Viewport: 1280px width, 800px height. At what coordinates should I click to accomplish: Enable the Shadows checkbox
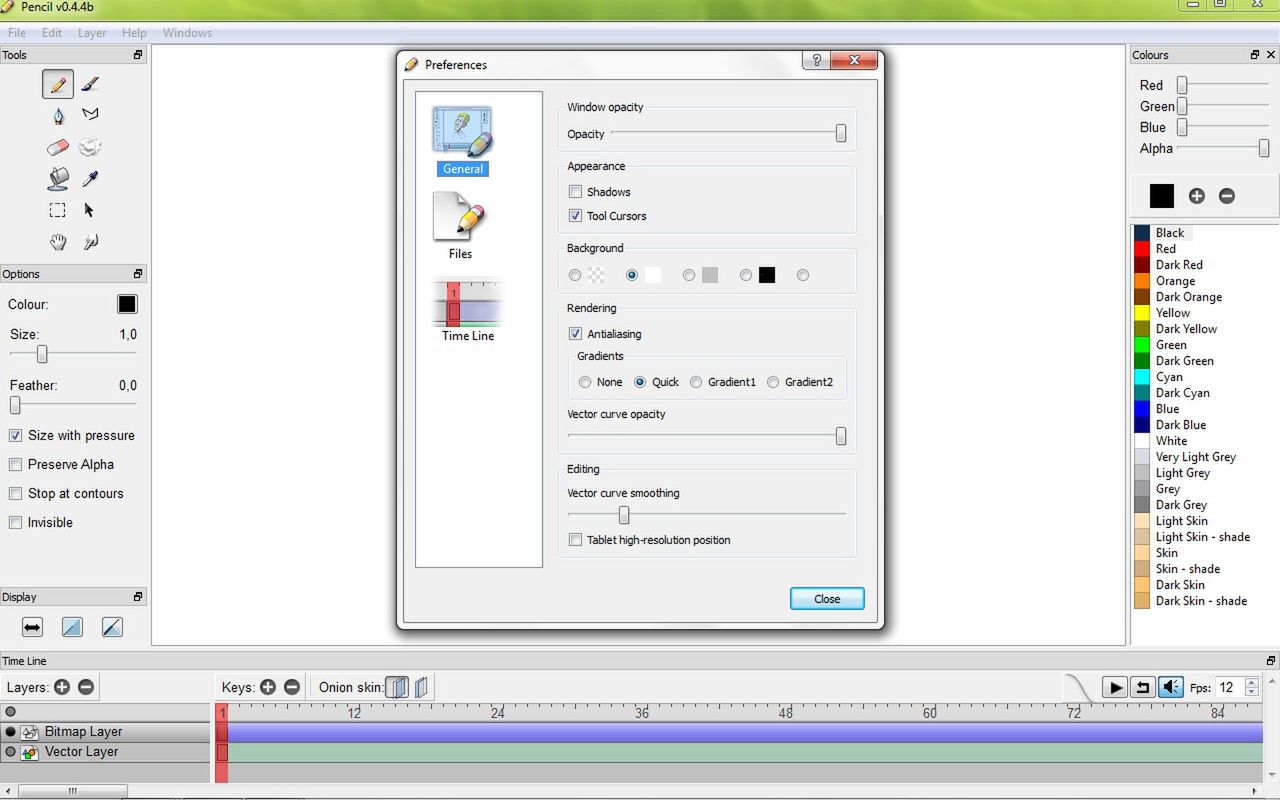tap(575, 192)
